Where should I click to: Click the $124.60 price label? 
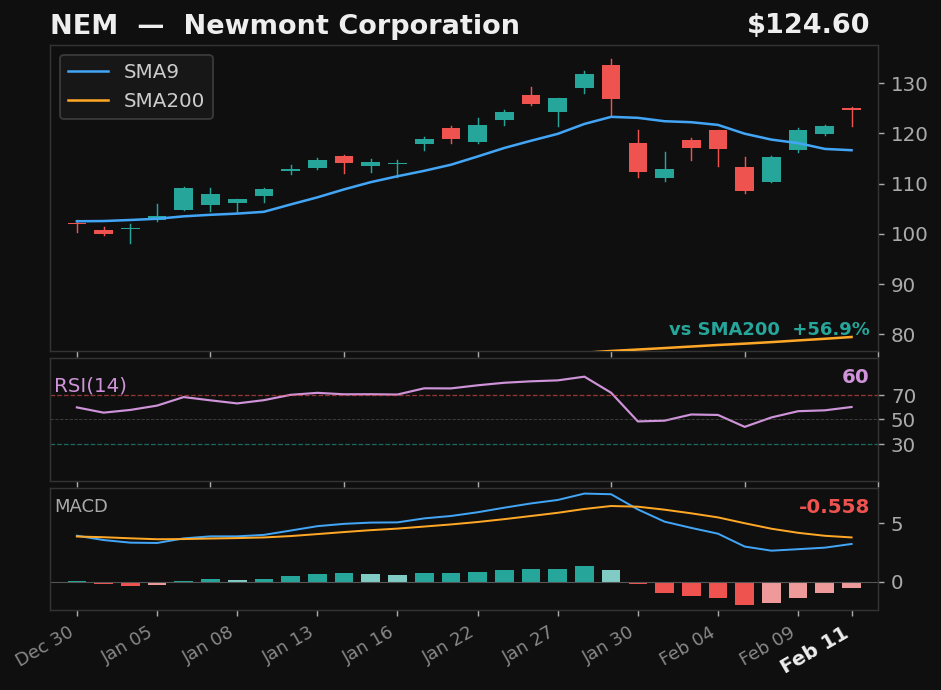pos(808,25)
